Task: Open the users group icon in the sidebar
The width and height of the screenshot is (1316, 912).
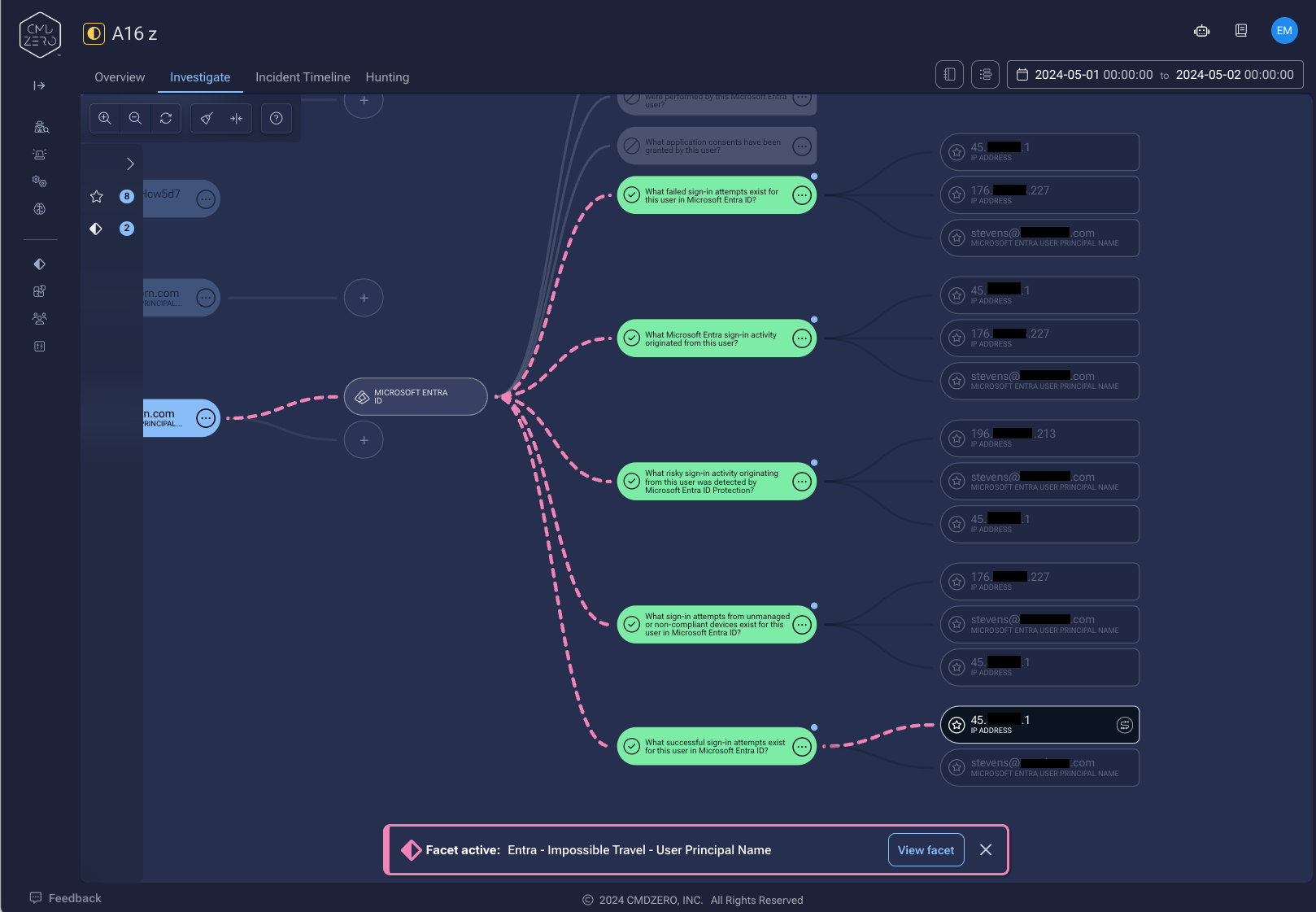Action: 39,319
